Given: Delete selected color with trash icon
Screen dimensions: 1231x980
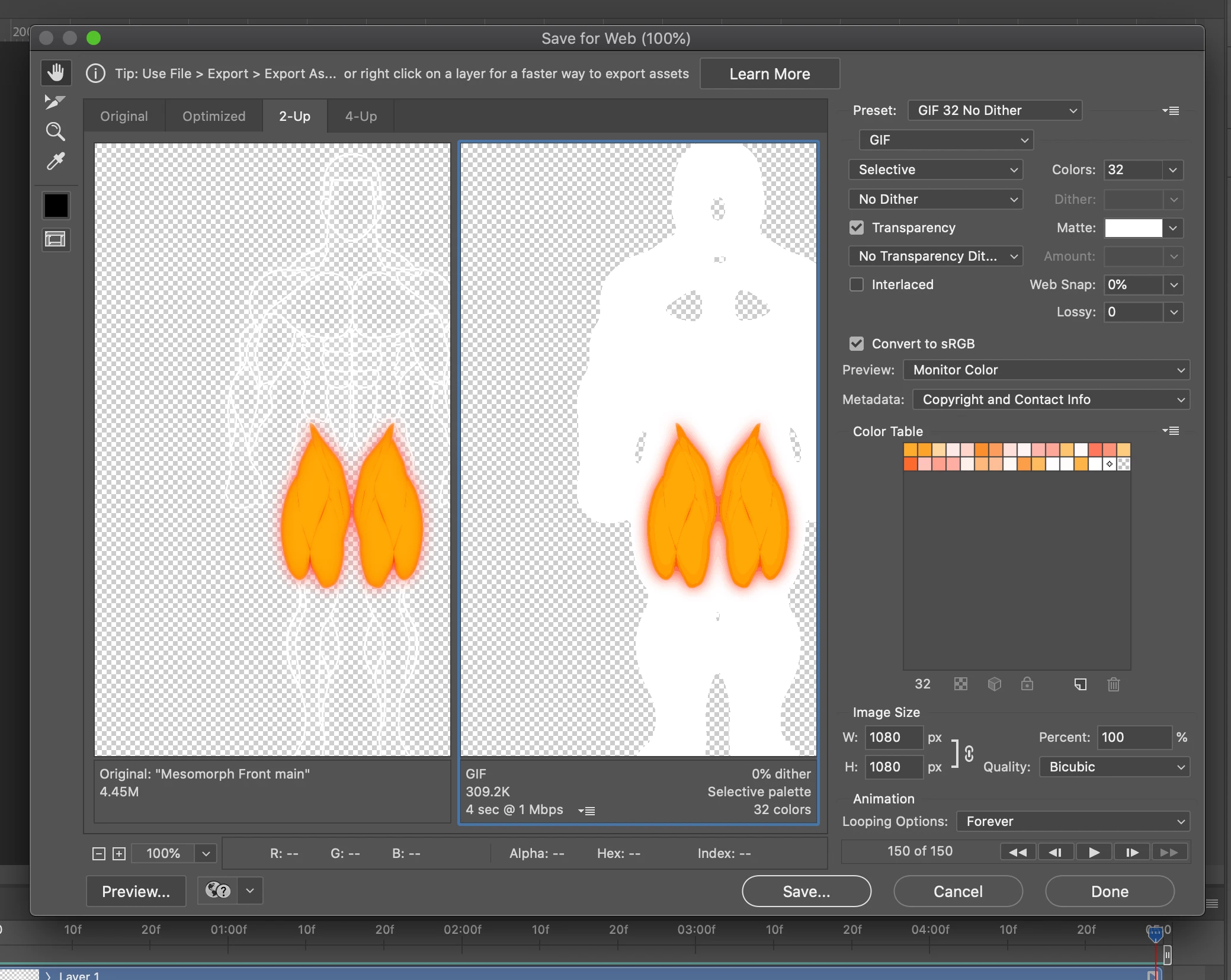Looking at the screenshot, I should point(1113,684).
